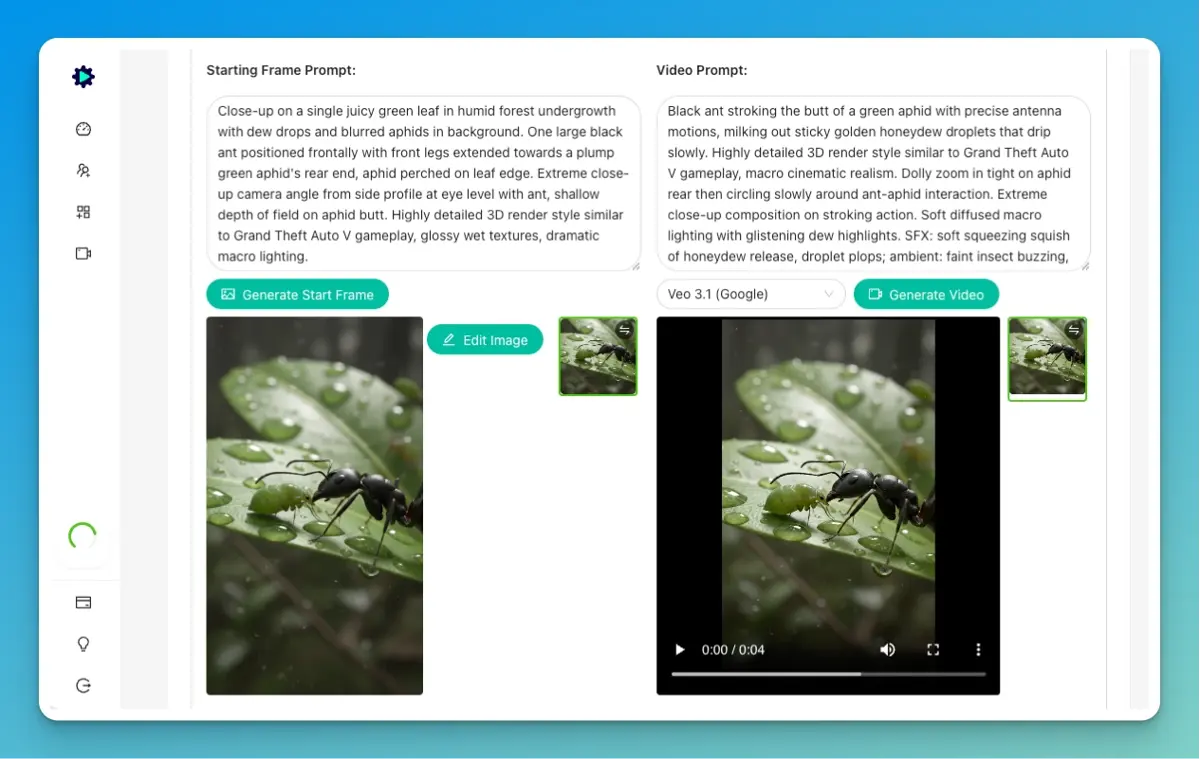Mute the video player volume
This screenshot has width=1200, height=759.
point(887,650)
